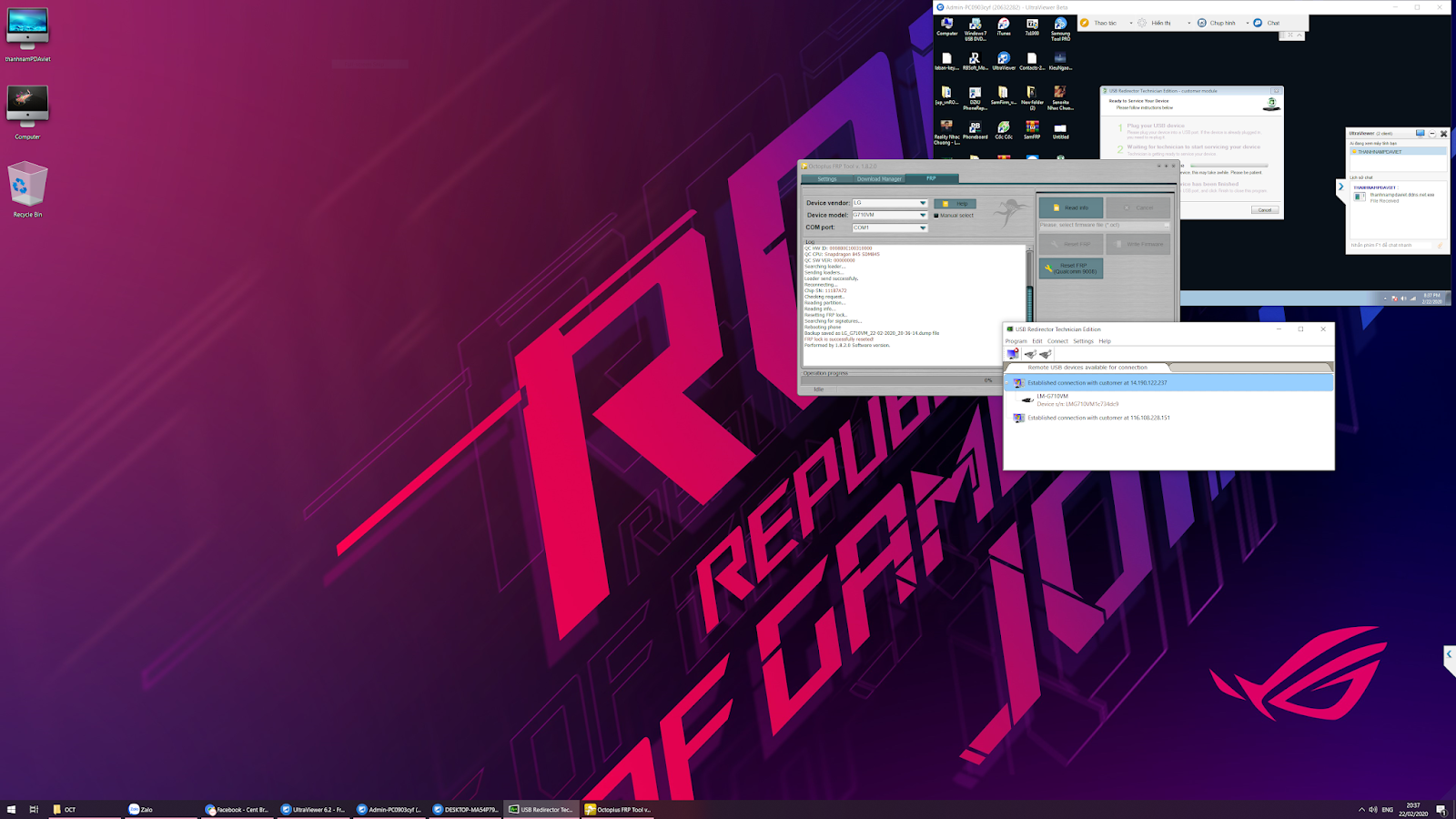Click the Read info button in Octoplus
1456x819 pixels.
pos(1071,207)
